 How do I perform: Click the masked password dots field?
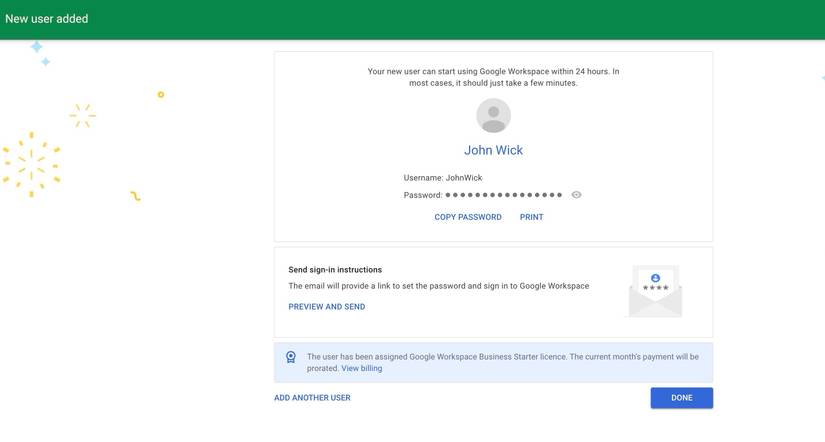click(503, 195)
